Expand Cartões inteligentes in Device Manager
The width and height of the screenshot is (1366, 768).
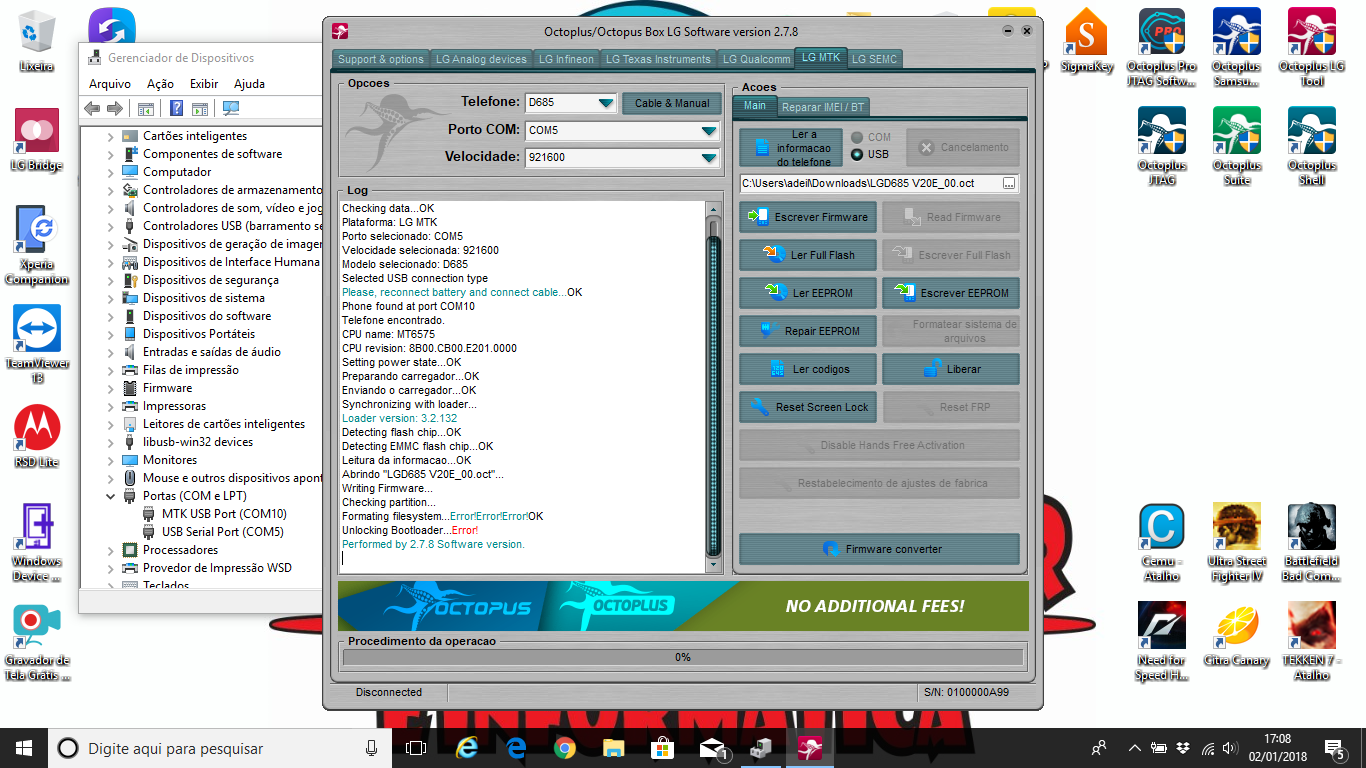[x=111, y=136]
